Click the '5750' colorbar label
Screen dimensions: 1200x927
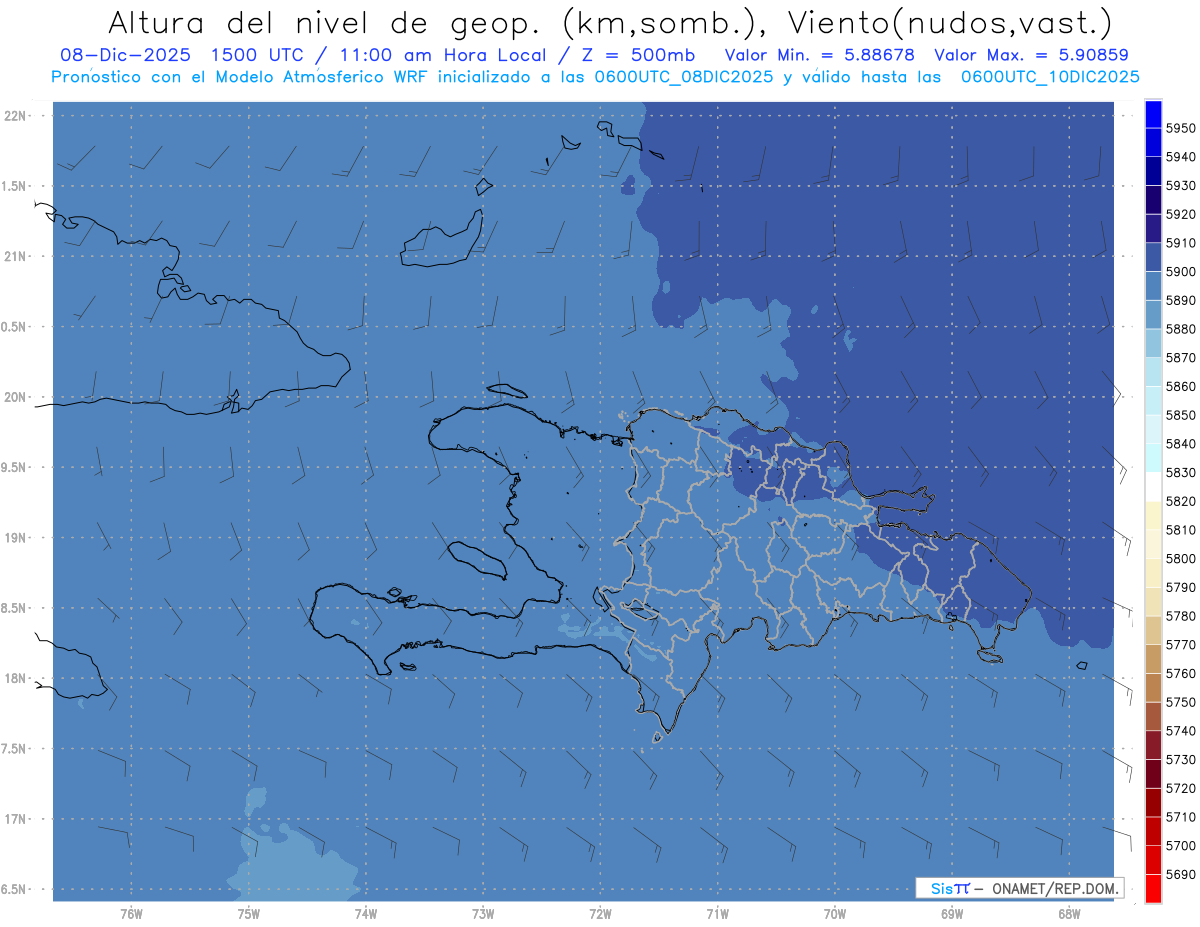1180,702
